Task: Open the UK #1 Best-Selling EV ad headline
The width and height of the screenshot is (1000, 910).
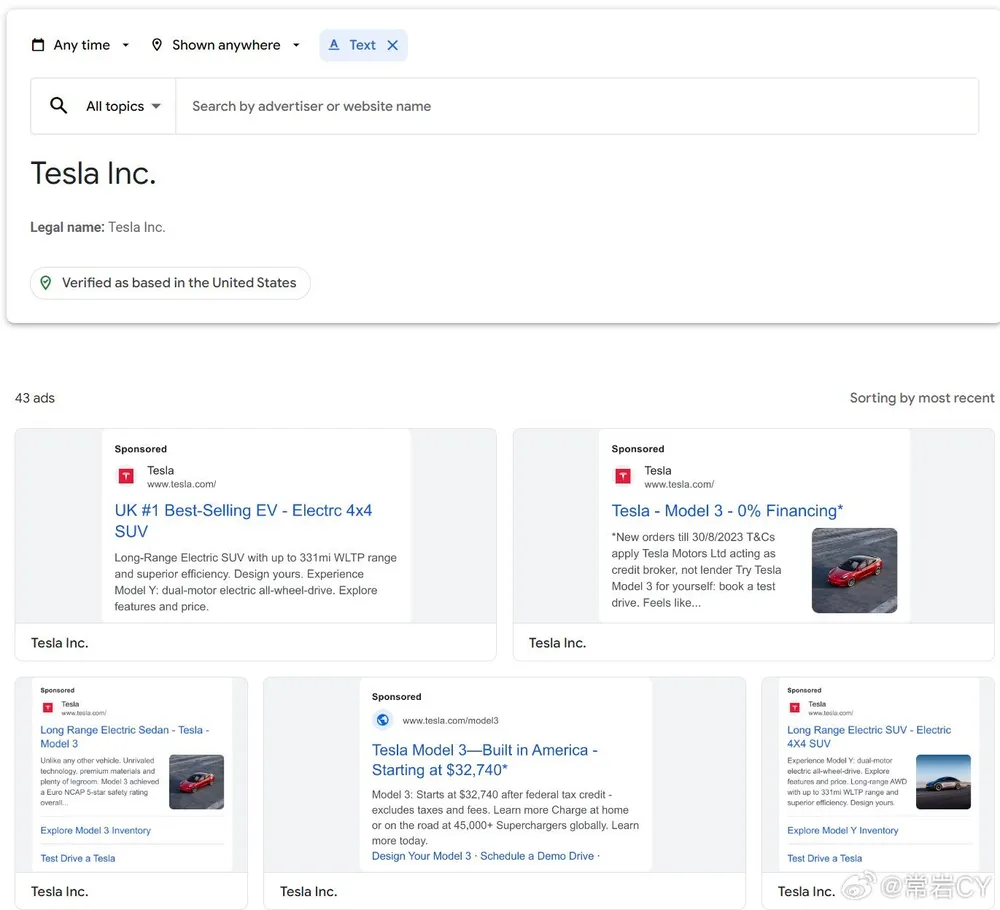Action: pos(243,520)
